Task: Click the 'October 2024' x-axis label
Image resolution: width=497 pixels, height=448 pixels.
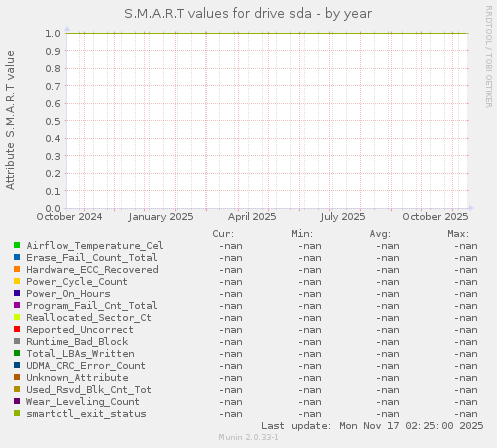Action: [x=69, y=217]
